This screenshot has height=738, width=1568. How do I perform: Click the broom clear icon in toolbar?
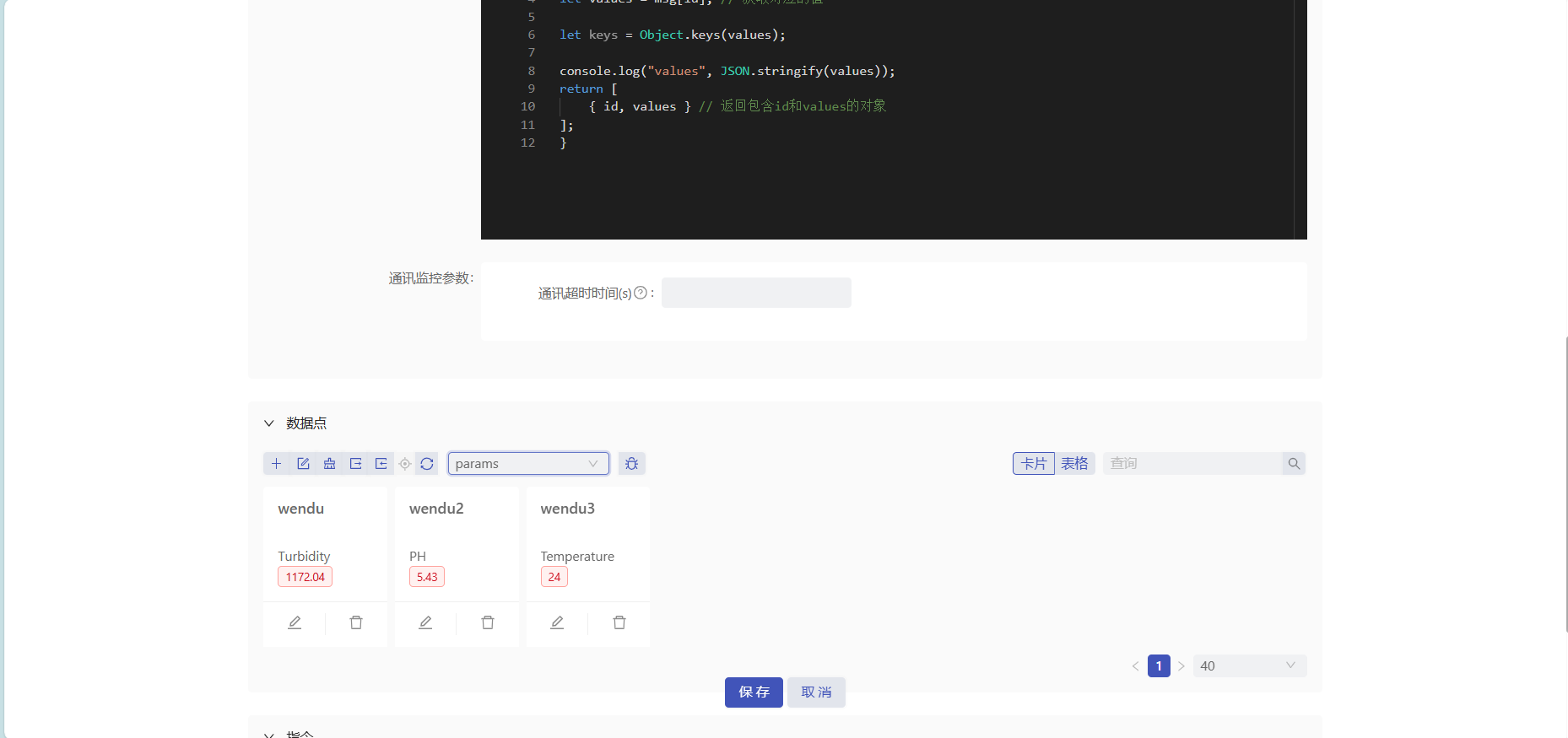(329, 464)
